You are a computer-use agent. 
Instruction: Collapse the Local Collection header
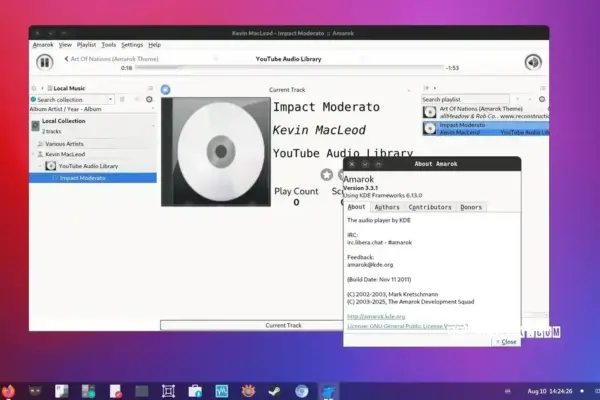(153, 126)
